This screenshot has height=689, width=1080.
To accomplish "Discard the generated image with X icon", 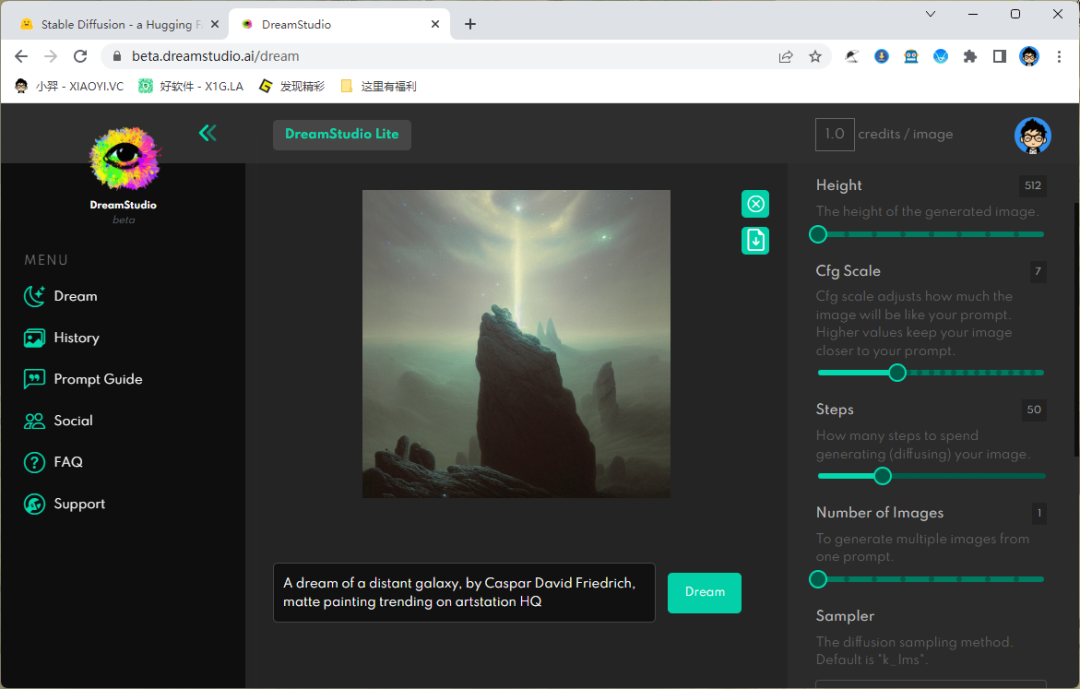I will pyautogui.click(x=756, y=204).
